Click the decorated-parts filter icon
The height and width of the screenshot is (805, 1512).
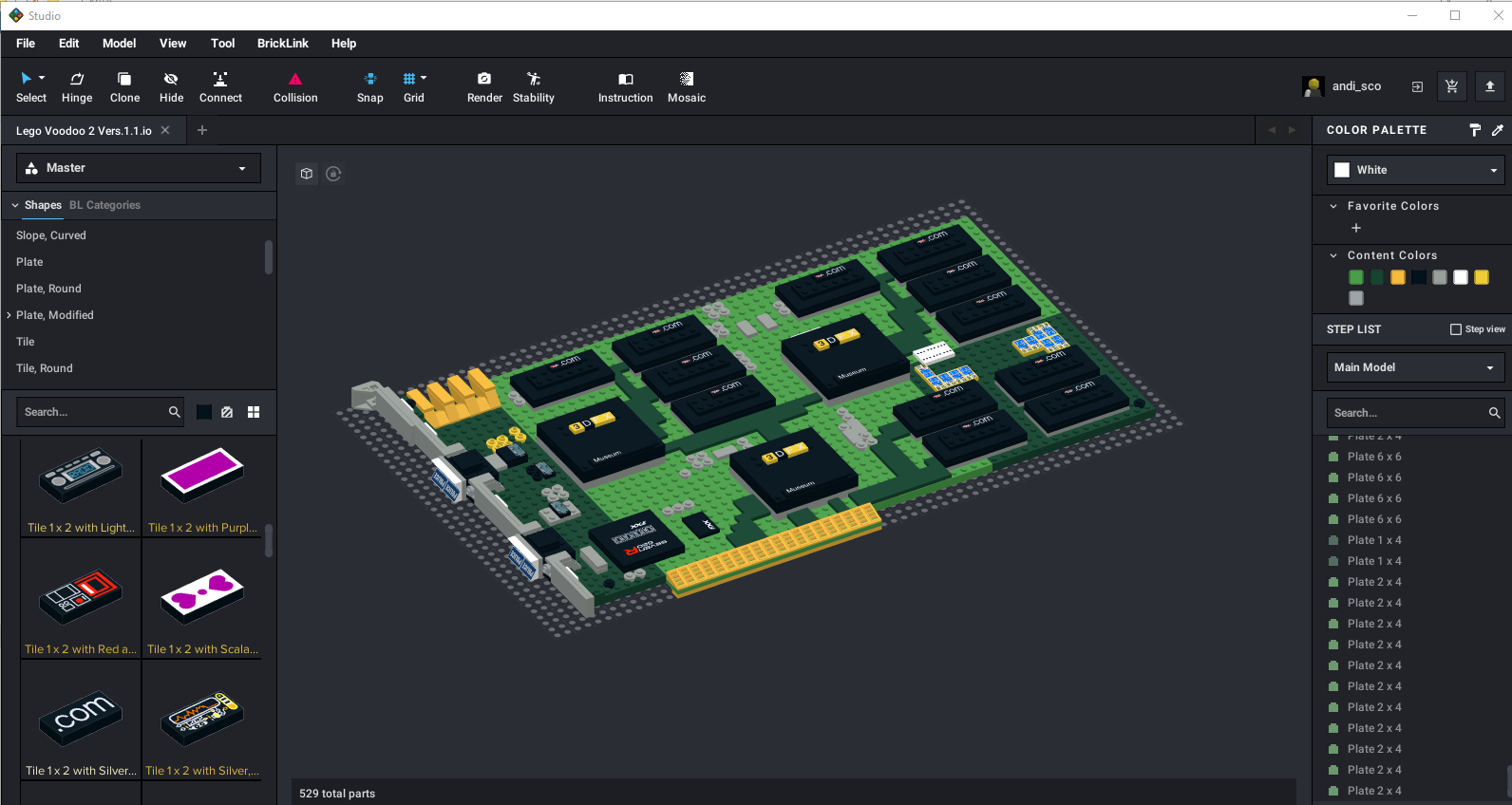(227, 412)
